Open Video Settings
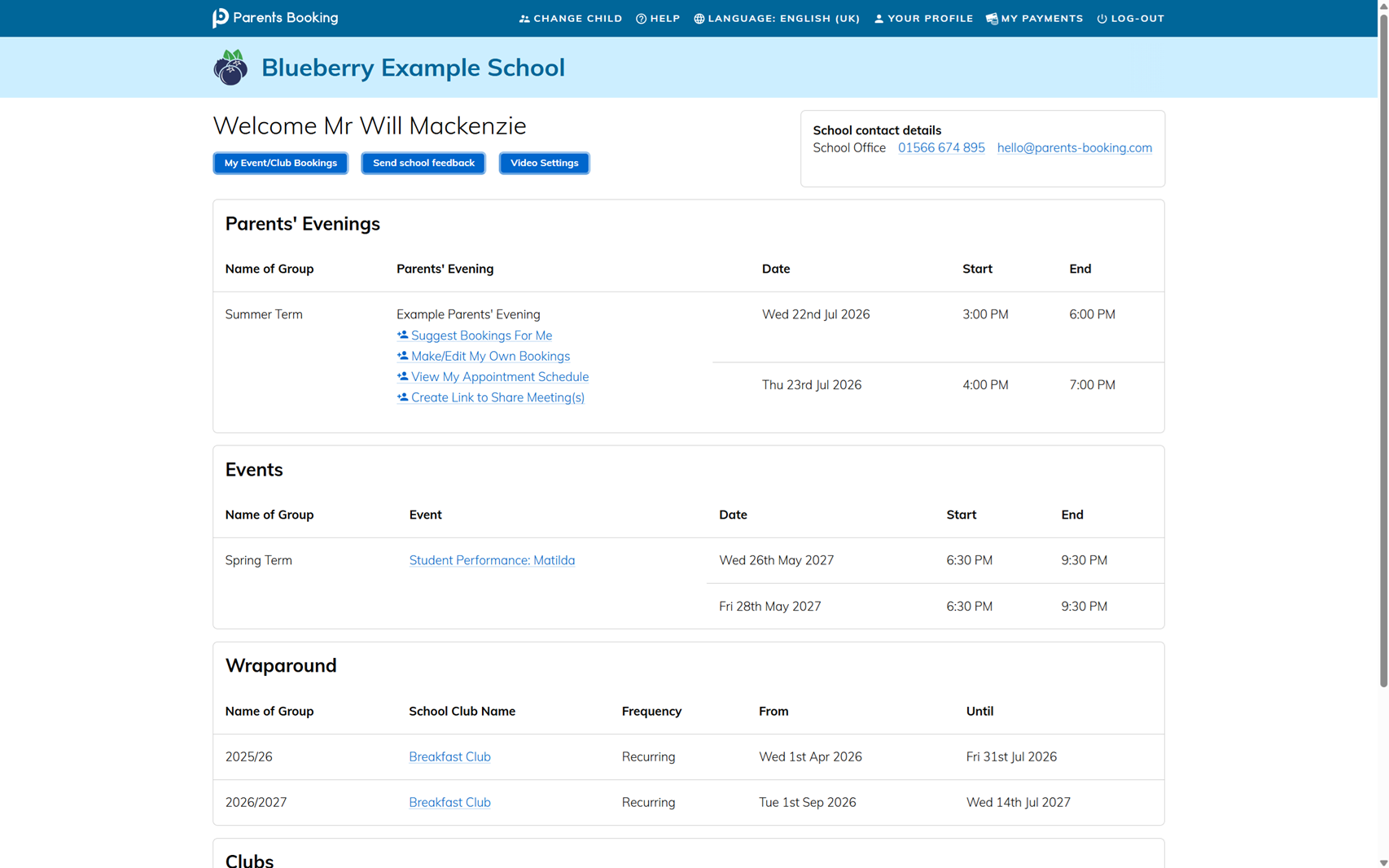1389x868 pixels. tap(544, 163)
